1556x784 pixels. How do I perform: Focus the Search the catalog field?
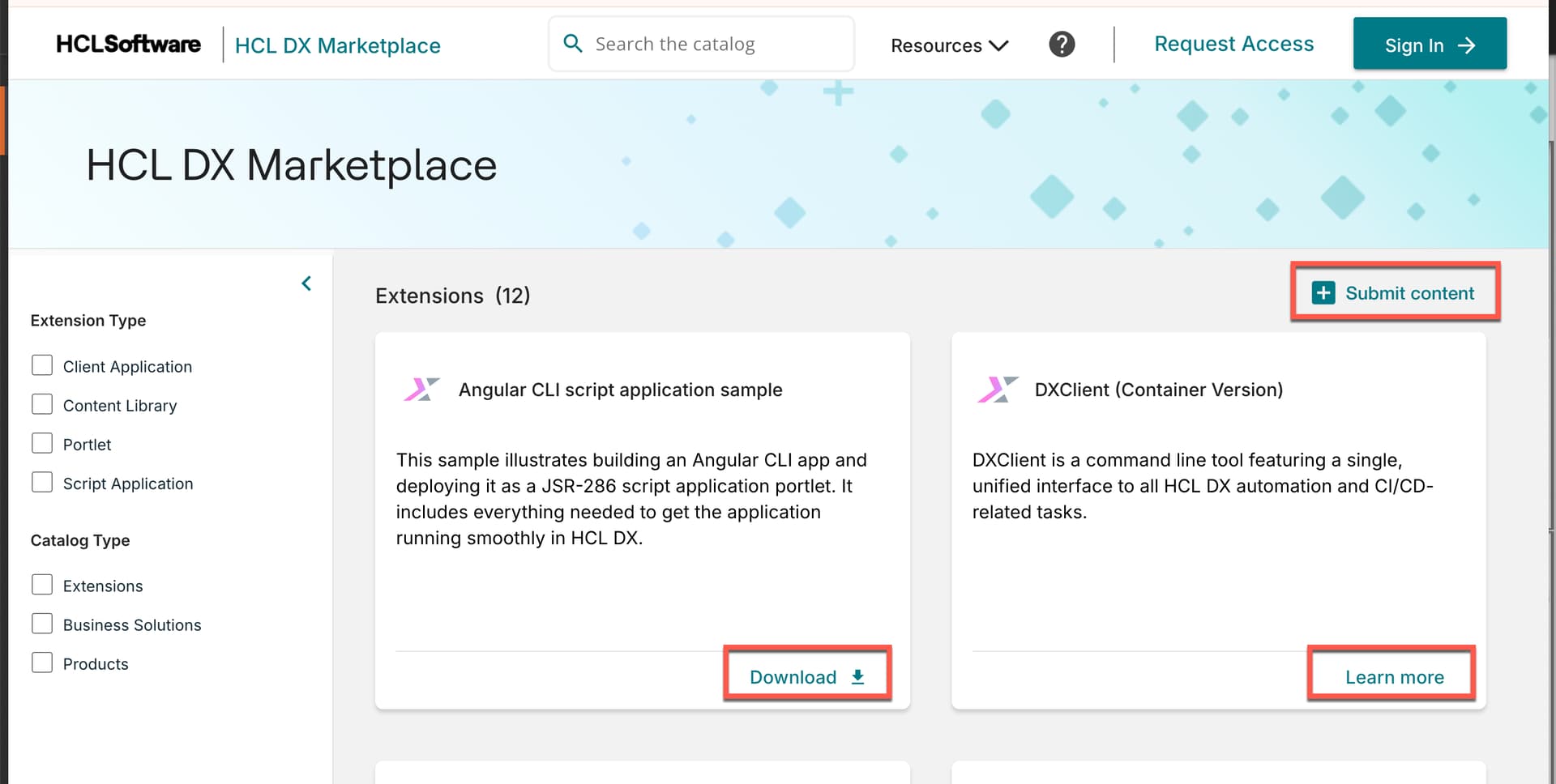pos(701,44)
